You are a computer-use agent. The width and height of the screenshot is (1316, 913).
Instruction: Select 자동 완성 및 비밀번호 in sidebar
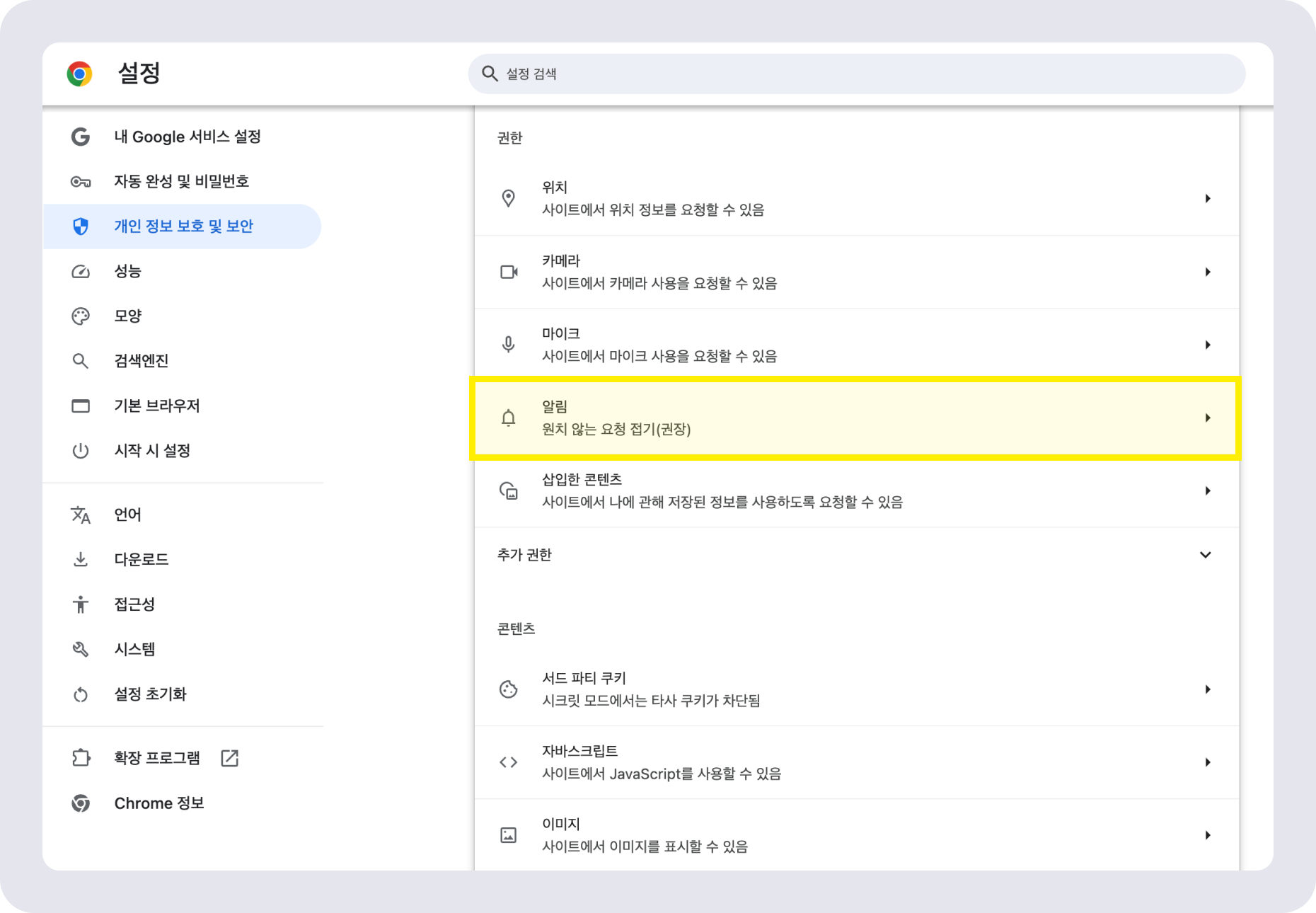coord(182,181)
